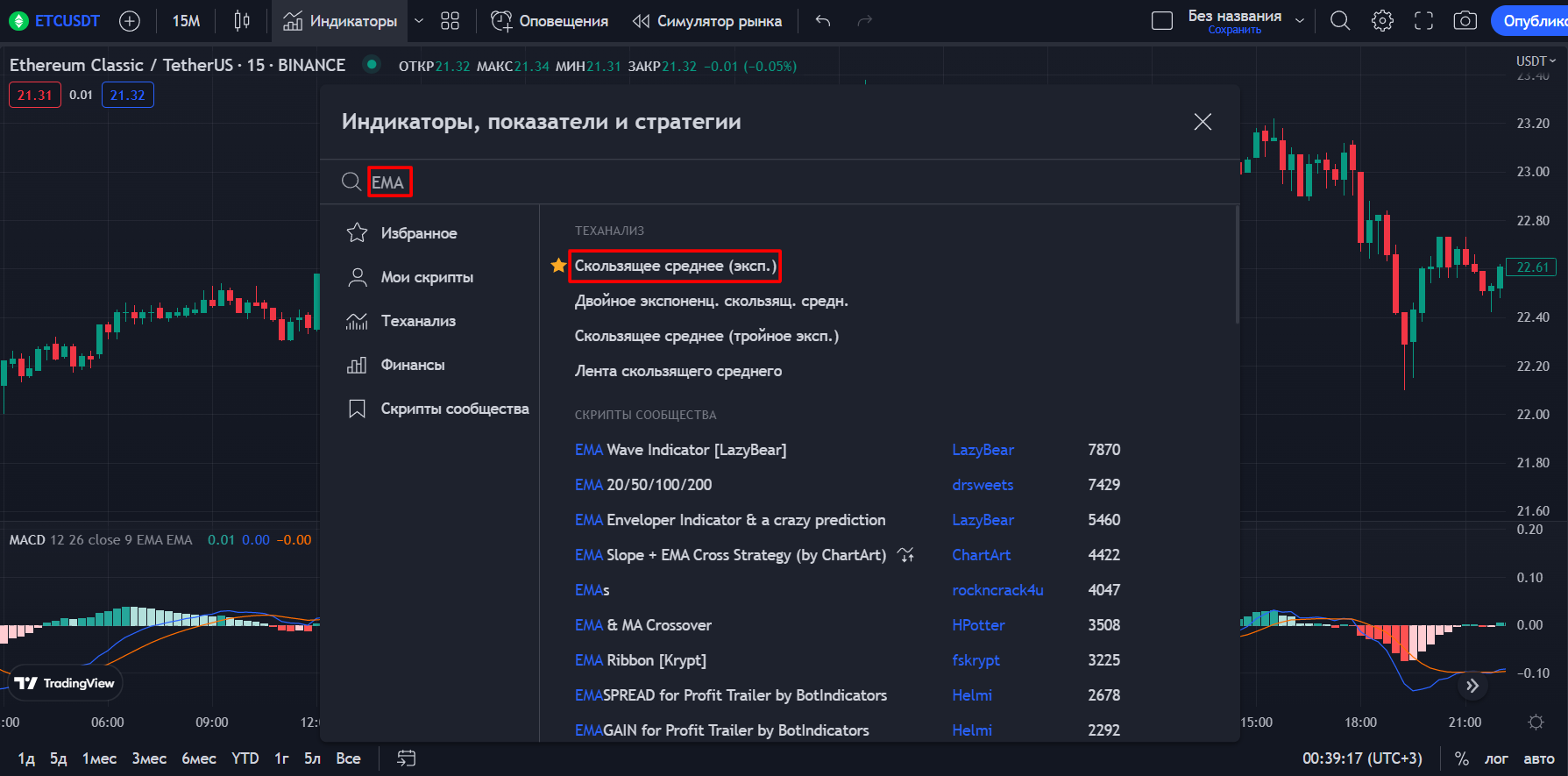The image size is (1568, 776).
Task: Open the USDT currency dropdown
Action: 1536,61
